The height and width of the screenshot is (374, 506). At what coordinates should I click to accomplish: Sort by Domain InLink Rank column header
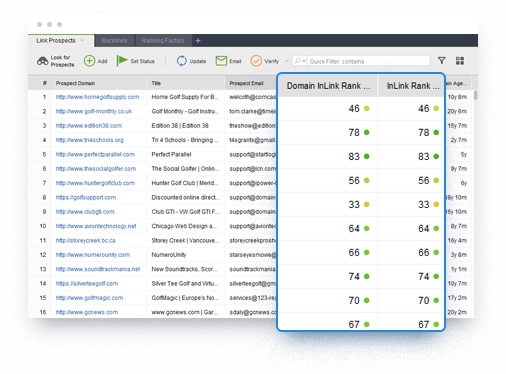[328, 86]
